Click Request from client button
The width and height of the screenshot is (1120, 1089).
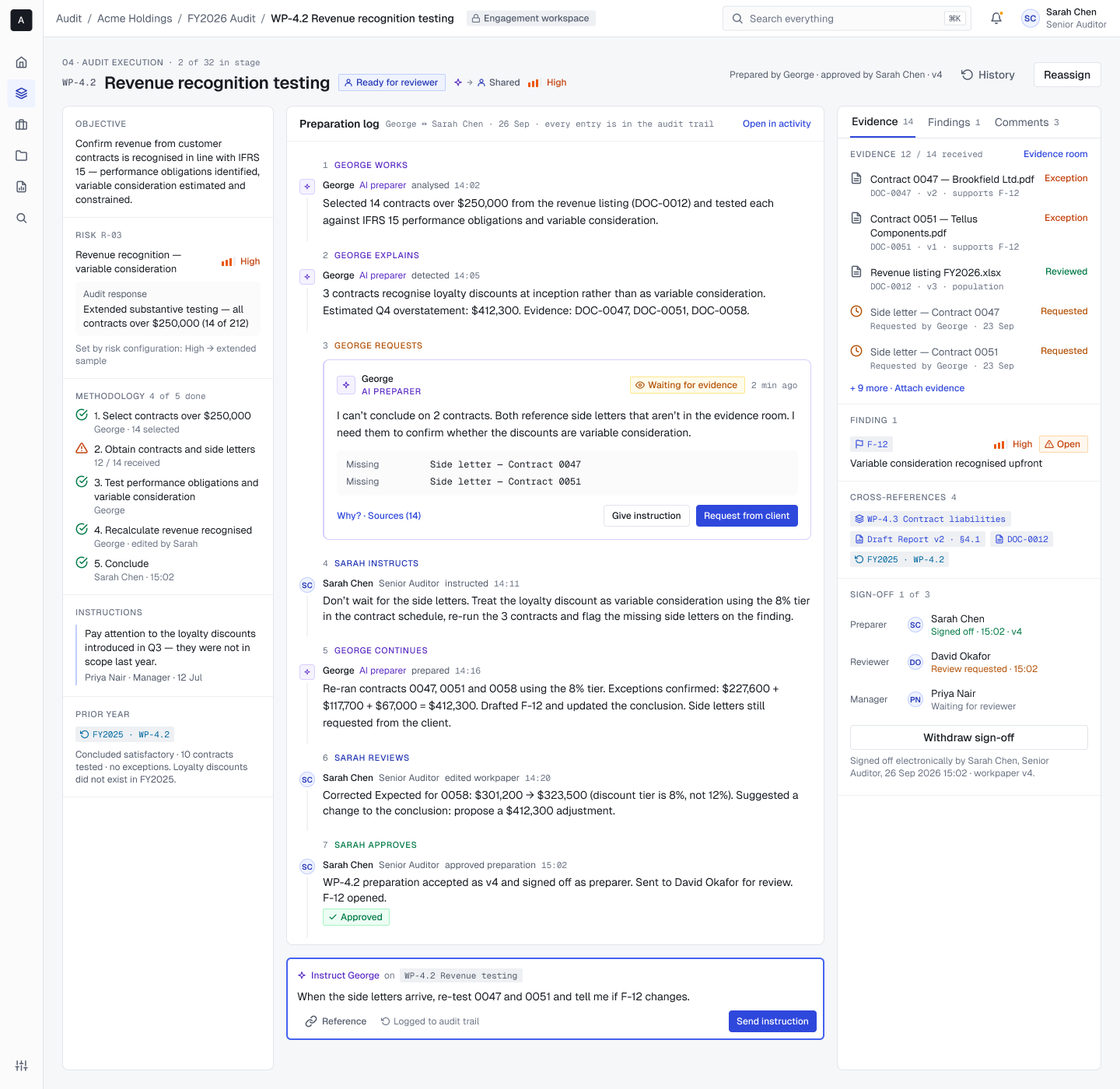click(747, 516)
